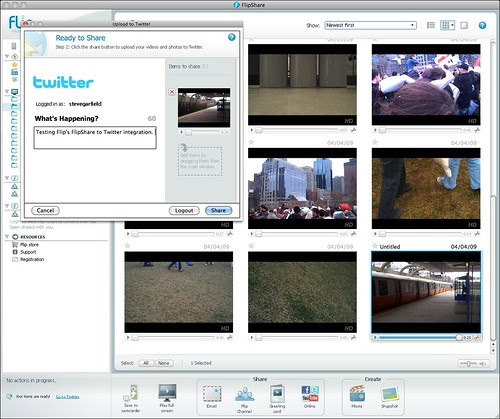Open trim tool for the Untitled train video
This screenshot has width=500, height=419.
pyautogui.click(x=477, y=338)
